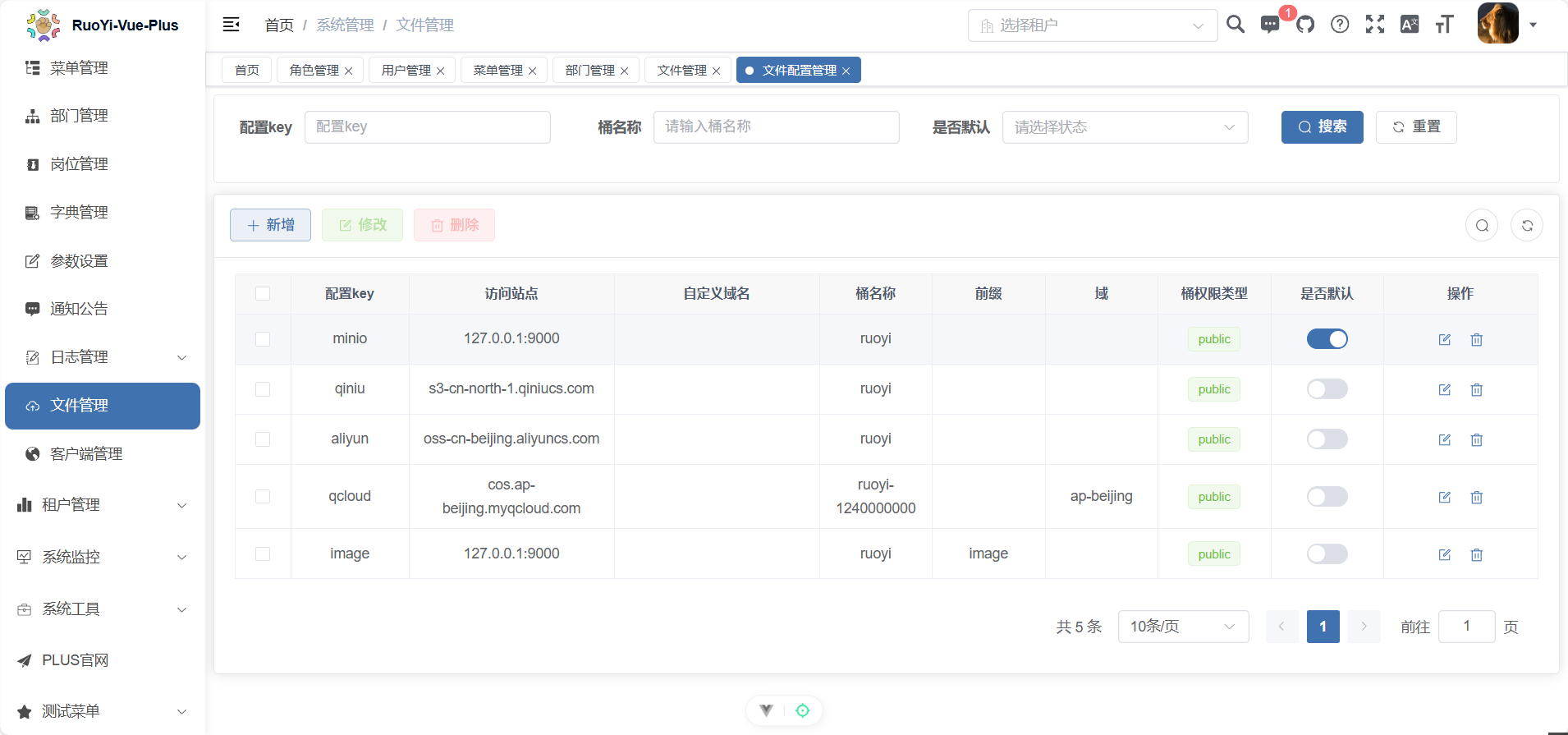Open the GitHub repository icon
Image resolution: width=1568 pixels, height=735 pixels.
pyautogui.click(x=1305, y=25)
